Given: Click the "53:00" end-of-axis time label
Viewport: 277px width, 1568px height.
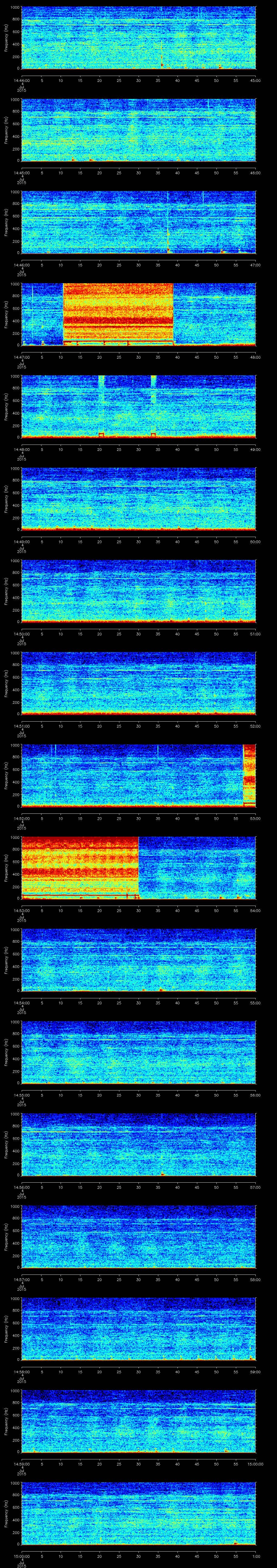Looking at the screenshot, I should pyautogui.click(x=255, y=818).
